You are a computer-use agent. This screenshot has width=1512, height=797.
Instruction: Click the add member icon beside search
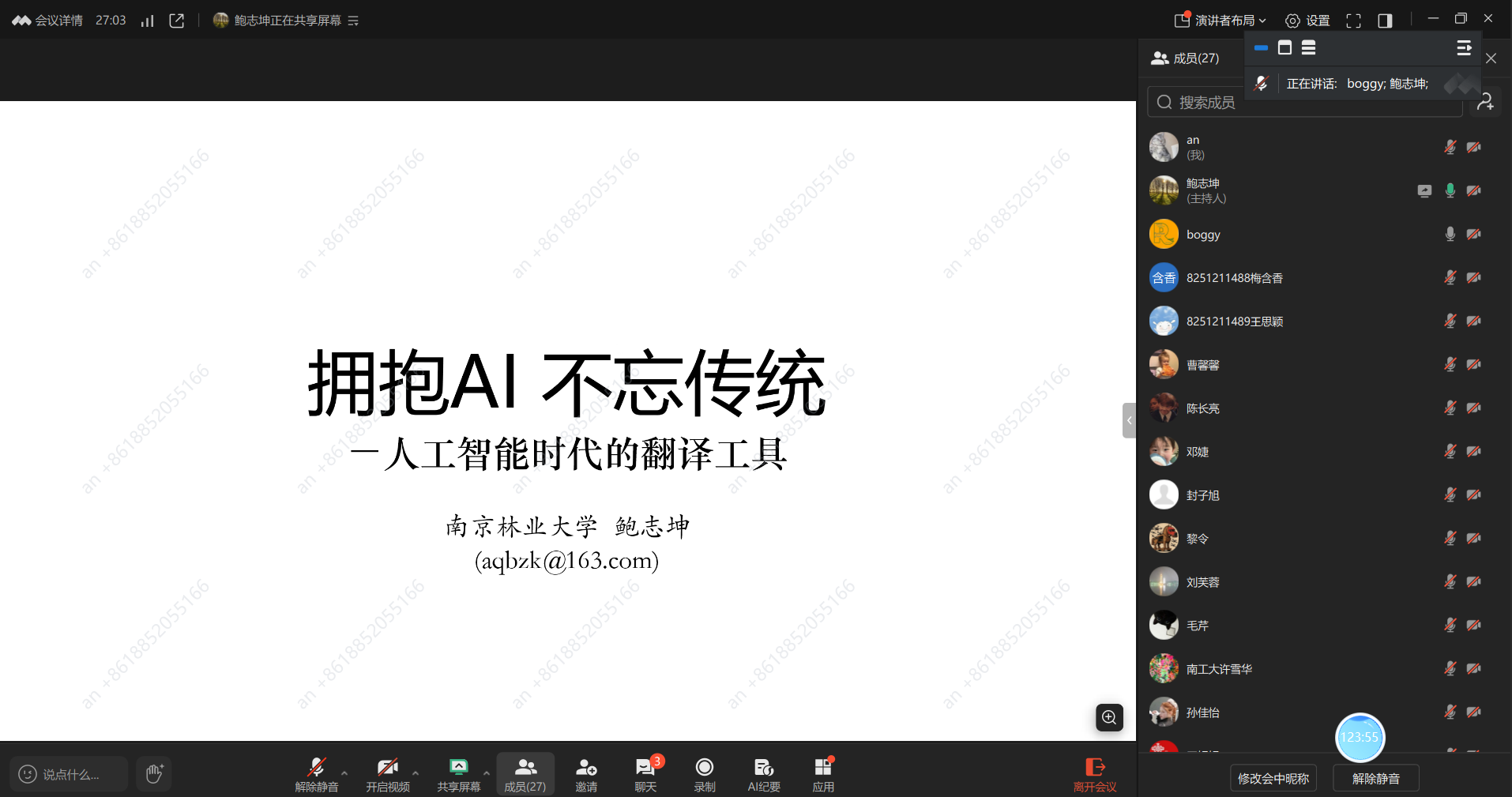pos(1485,102)
